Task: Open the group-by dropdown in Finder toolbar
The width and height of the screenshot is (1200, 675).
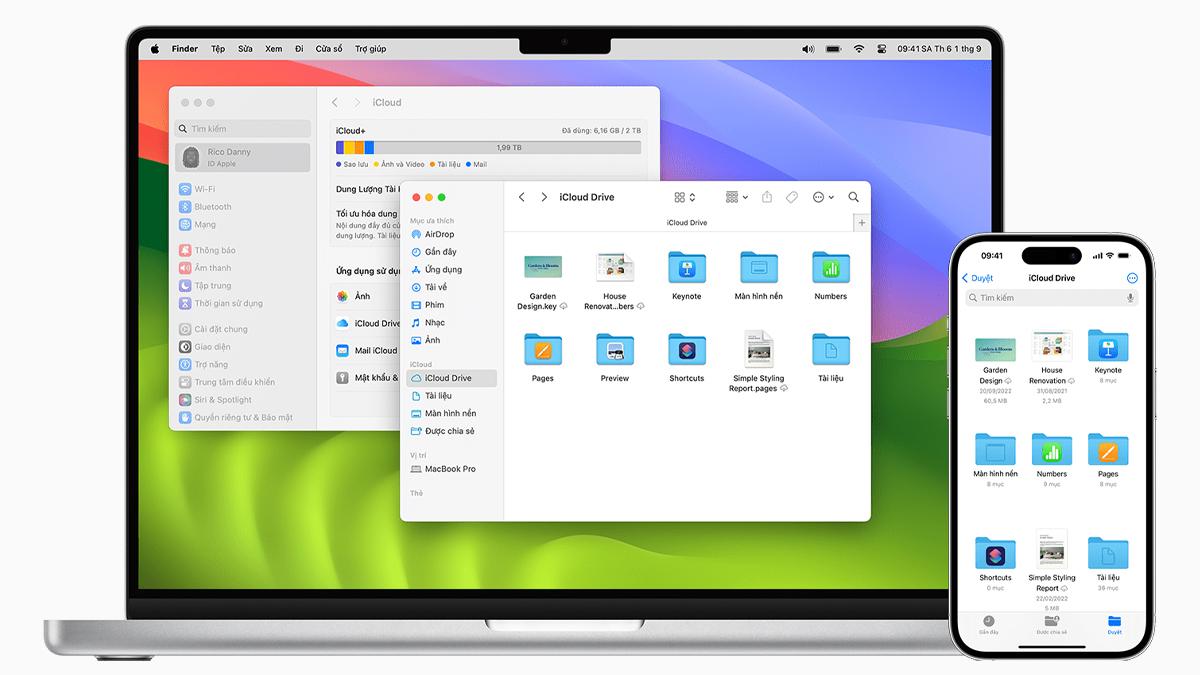Action: [737, 197]
